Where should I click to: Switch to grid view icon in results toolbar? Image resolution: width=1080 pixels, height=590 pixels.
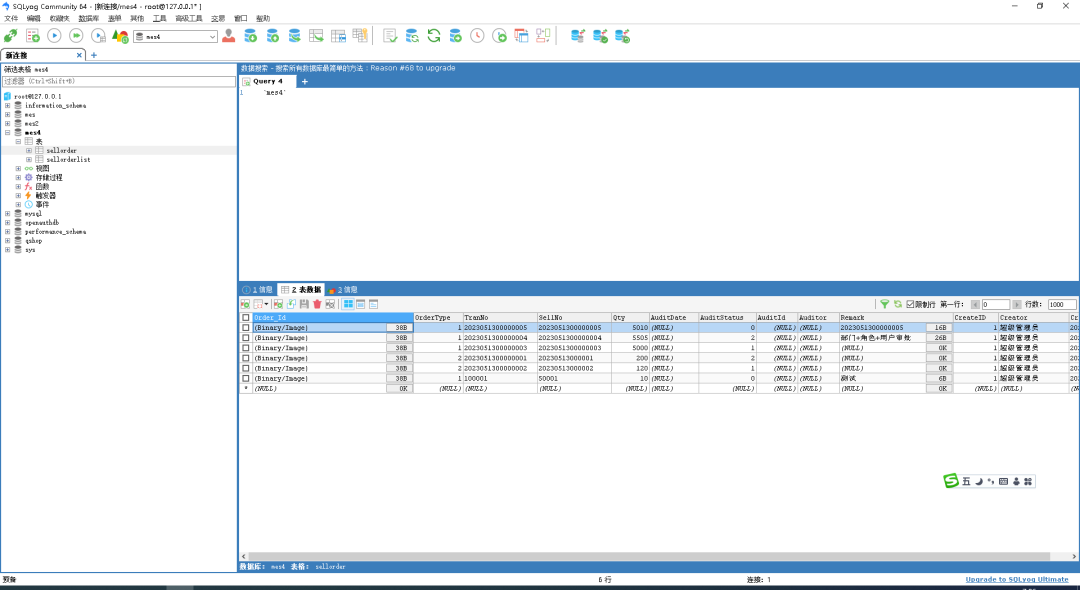(348, 303)
